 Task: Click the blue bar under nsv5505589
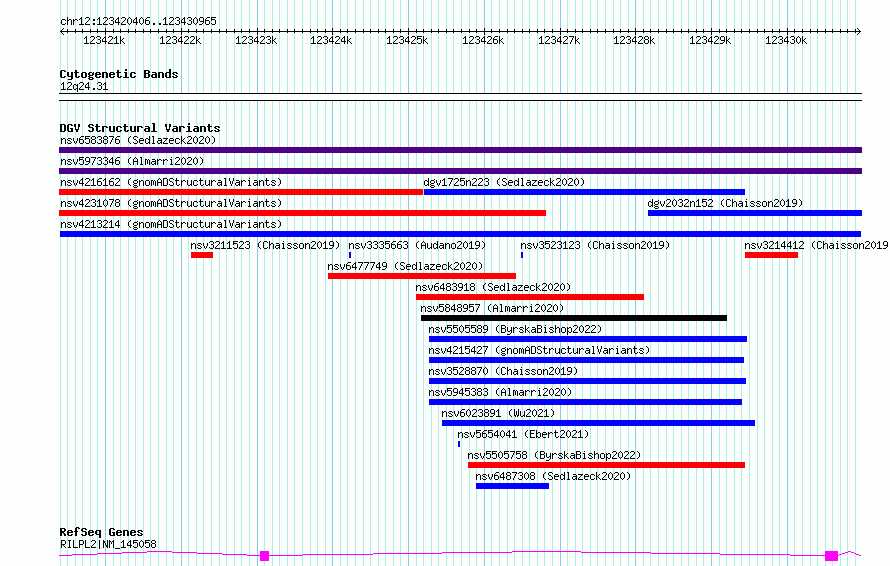588,339
